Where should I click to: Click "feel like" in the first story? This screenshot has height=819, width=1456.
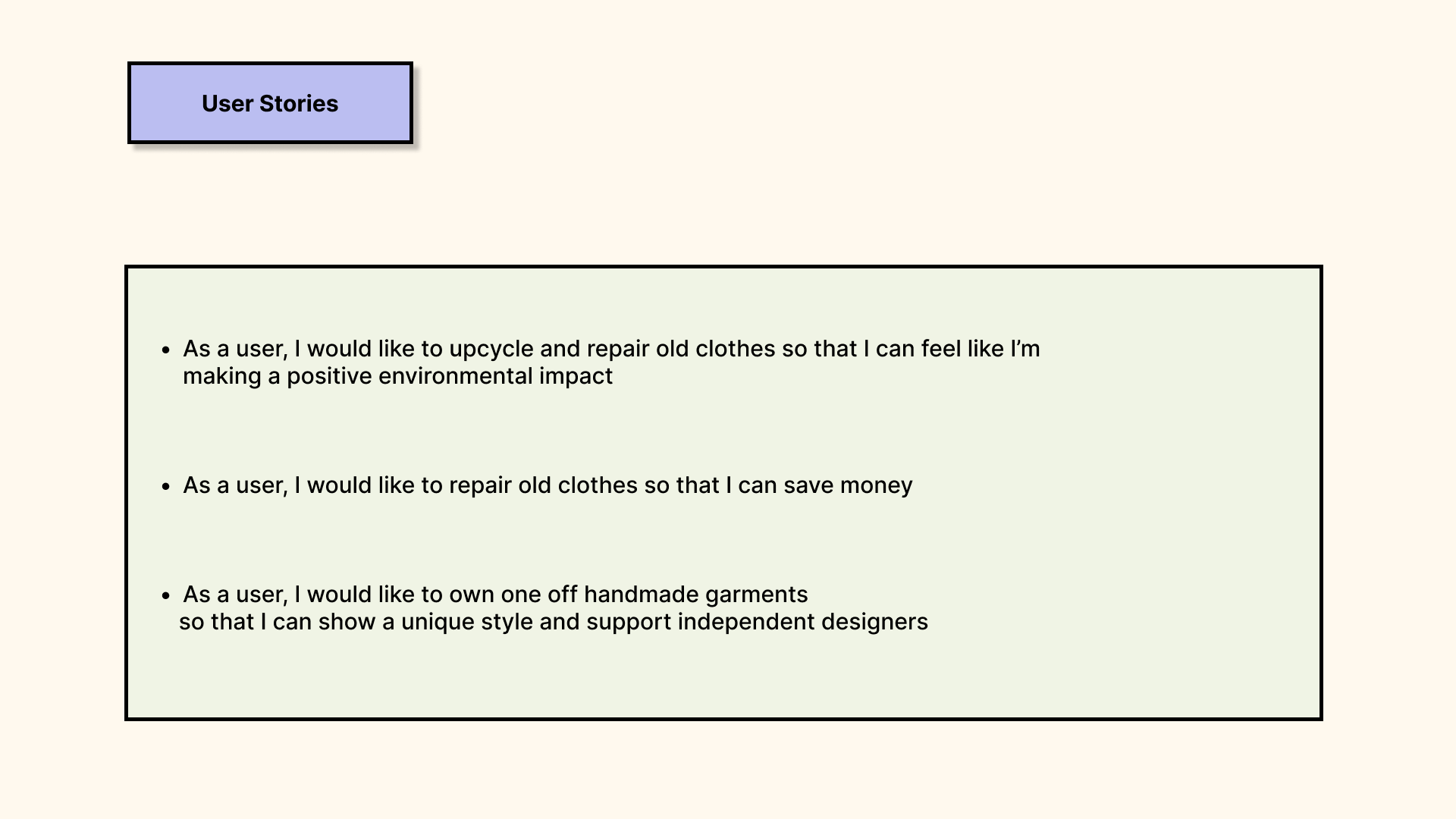pos(962,349)
